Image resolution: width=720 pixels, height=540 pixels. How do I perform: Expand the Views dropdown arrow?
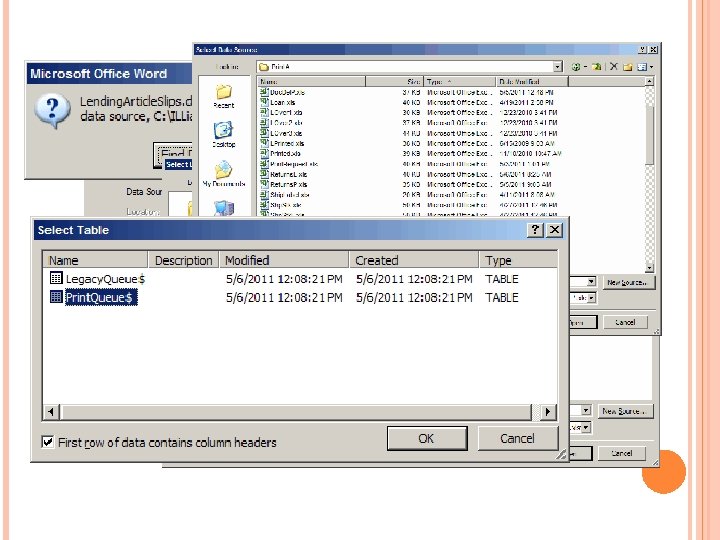pyautogui.click(x=651, y=68)
